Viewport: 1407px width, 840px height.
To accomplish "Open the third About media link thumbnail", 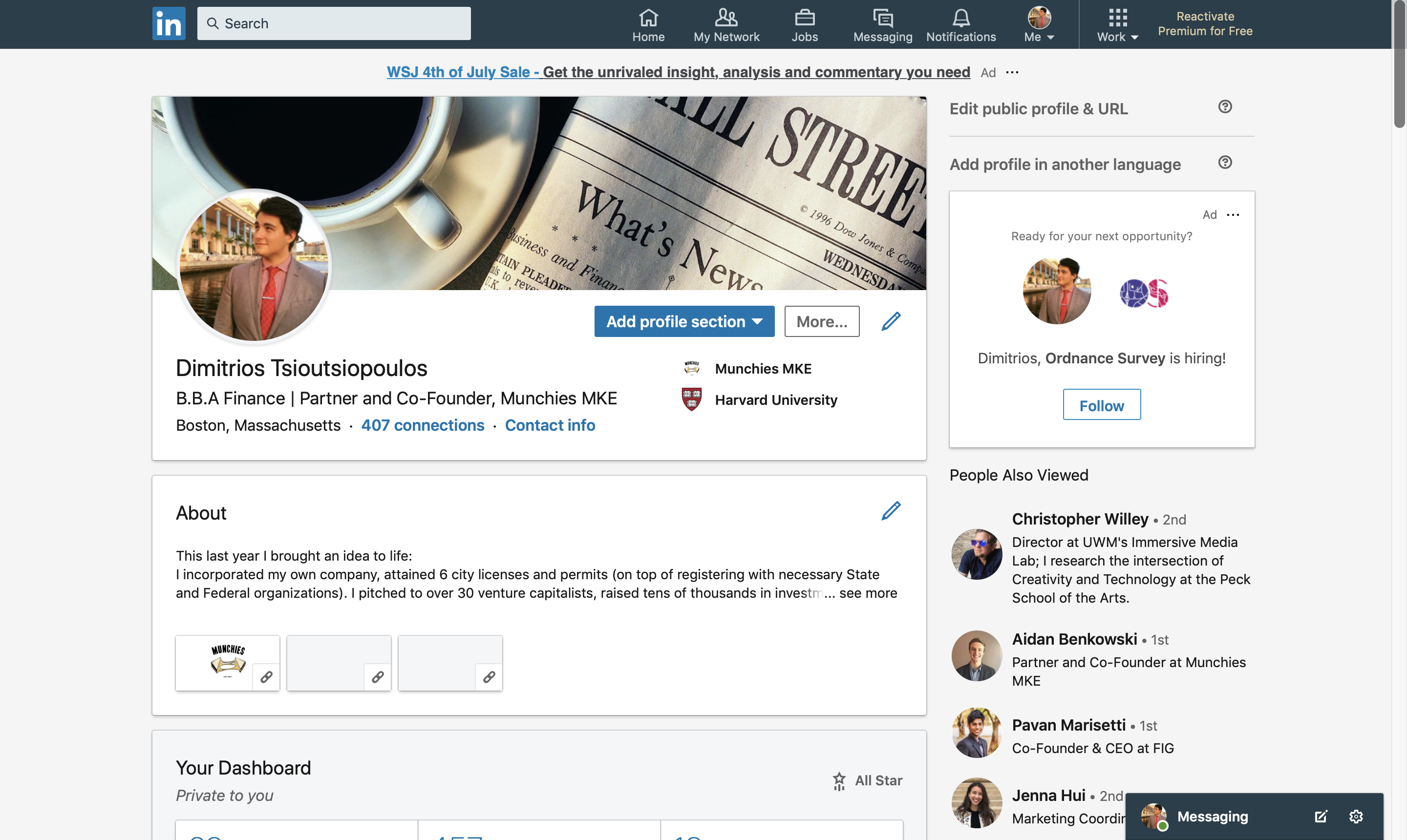I will point(450,663).
